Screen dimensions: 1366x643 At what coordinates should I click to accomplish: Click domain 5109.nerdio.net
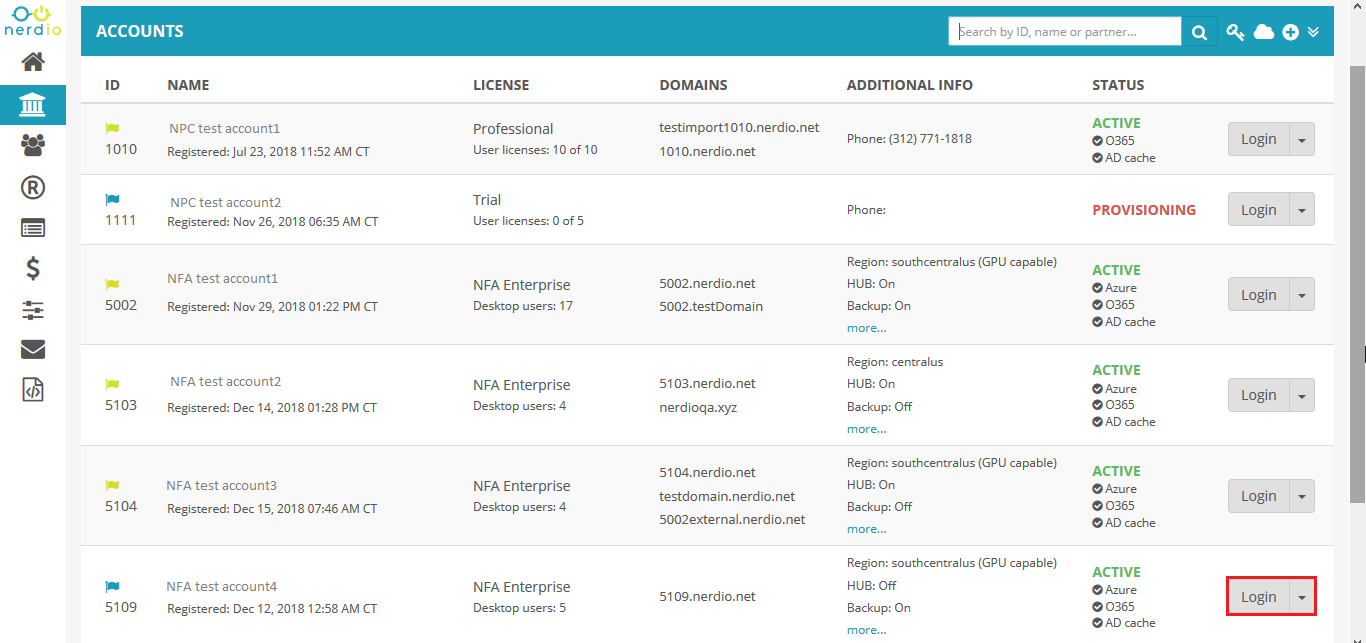coord(707,597)
